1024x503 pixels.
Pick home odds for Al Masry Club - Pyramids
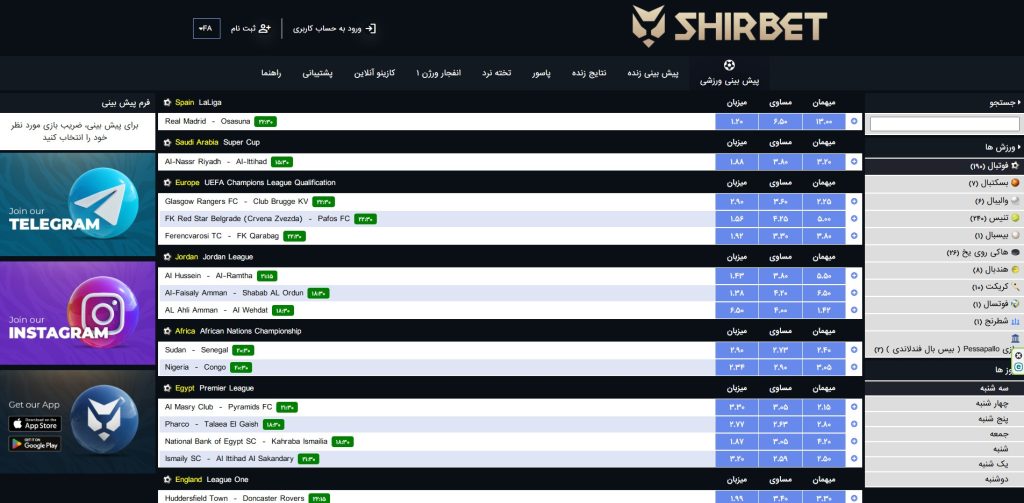coord(737,407)
